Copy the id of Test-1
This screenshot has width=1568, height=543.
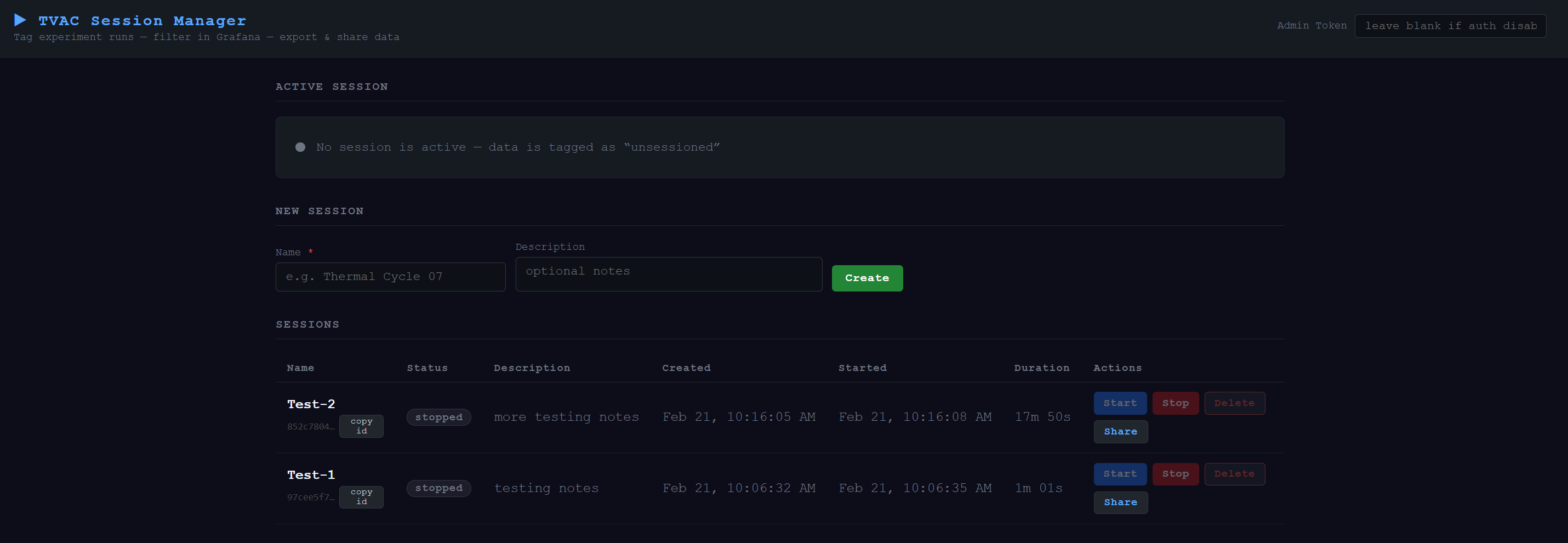(x=361, y=497)
